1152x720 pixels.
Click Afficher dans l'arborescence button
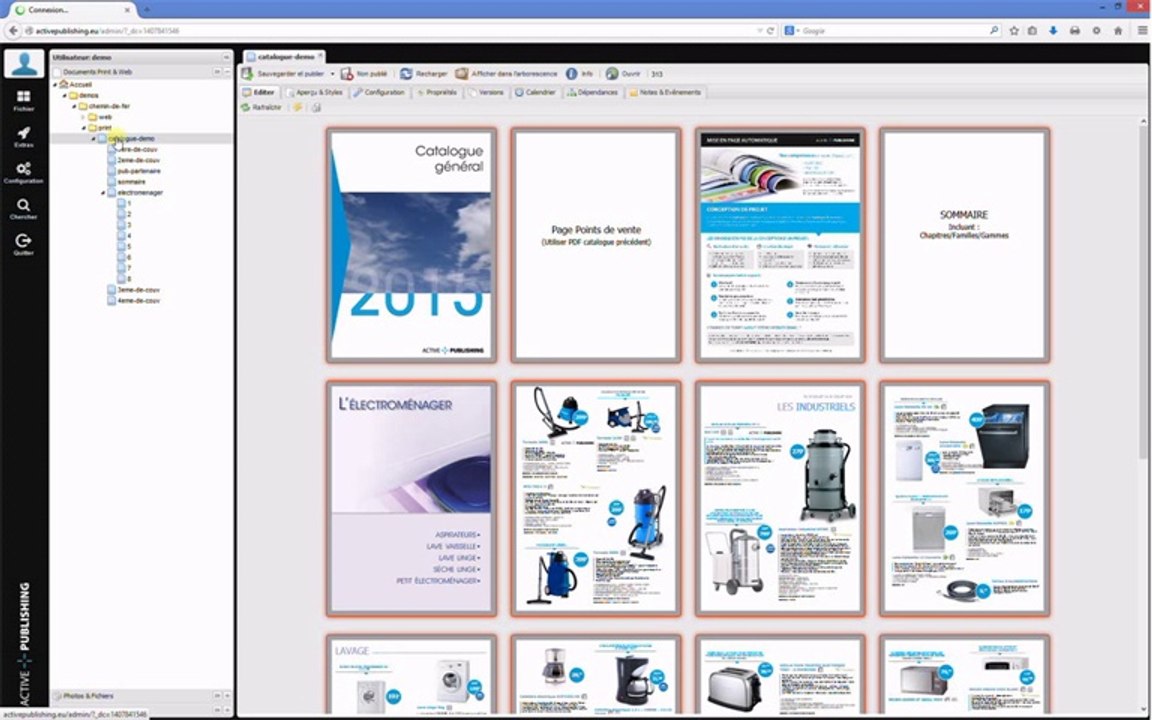pyautogui.click(x=506, y=74)
